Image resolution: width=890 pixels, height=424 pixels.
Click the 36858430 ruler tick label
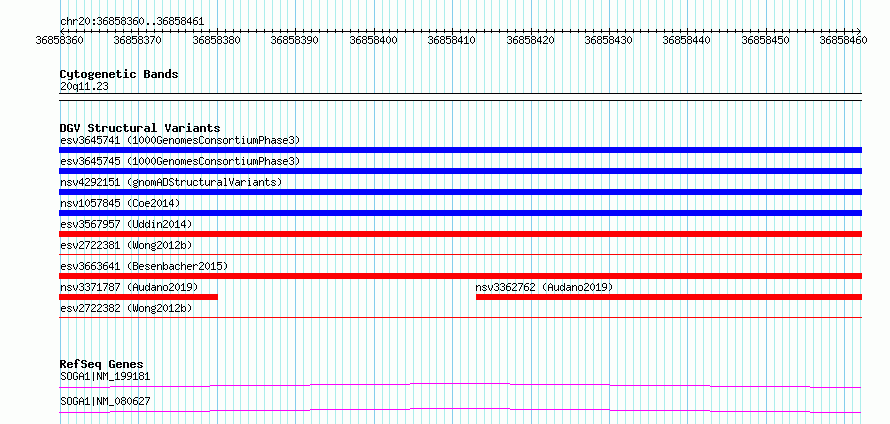[x=608, y=40]
